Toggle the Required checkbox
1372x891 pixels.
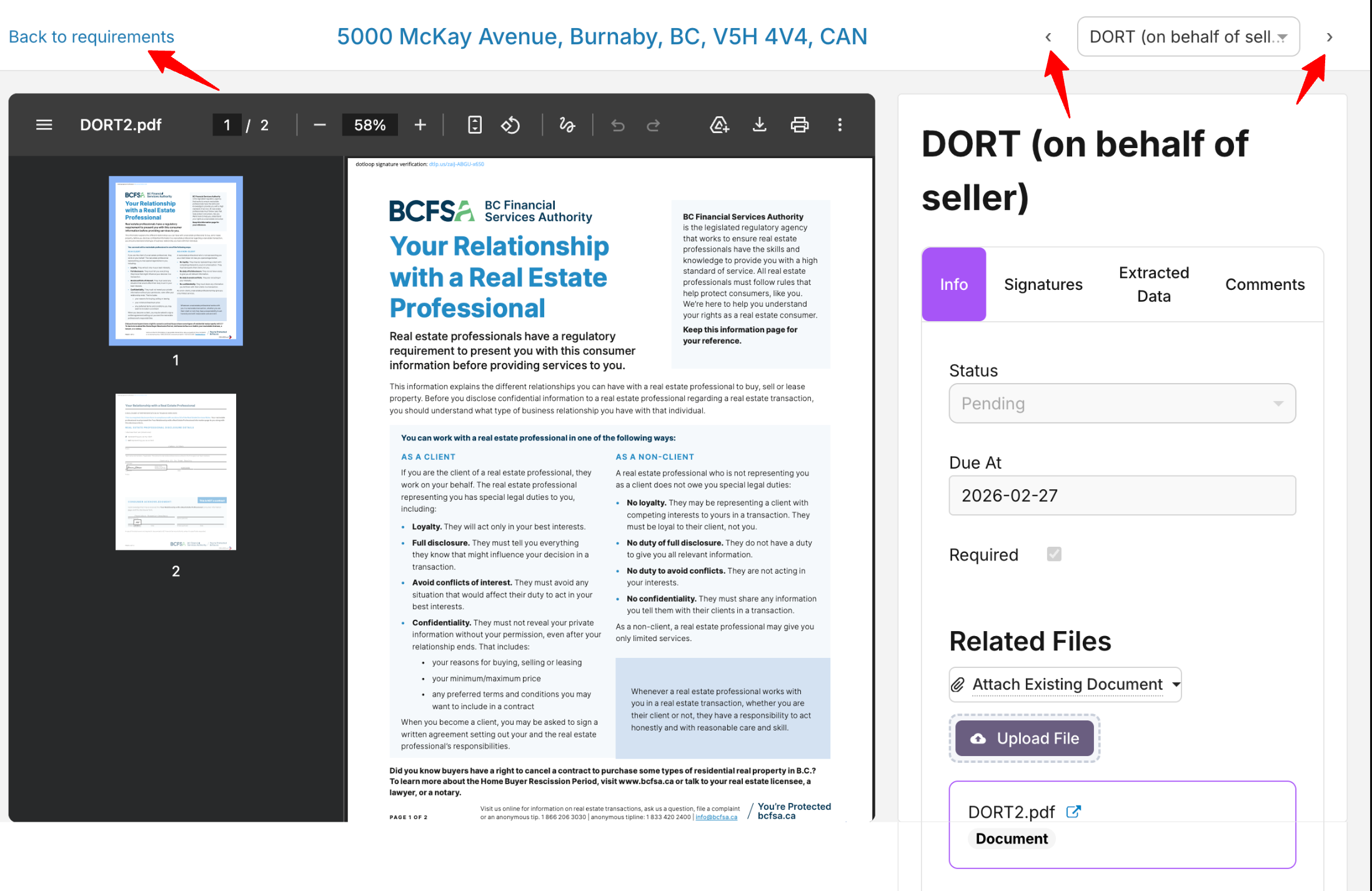pos(1054,554)
